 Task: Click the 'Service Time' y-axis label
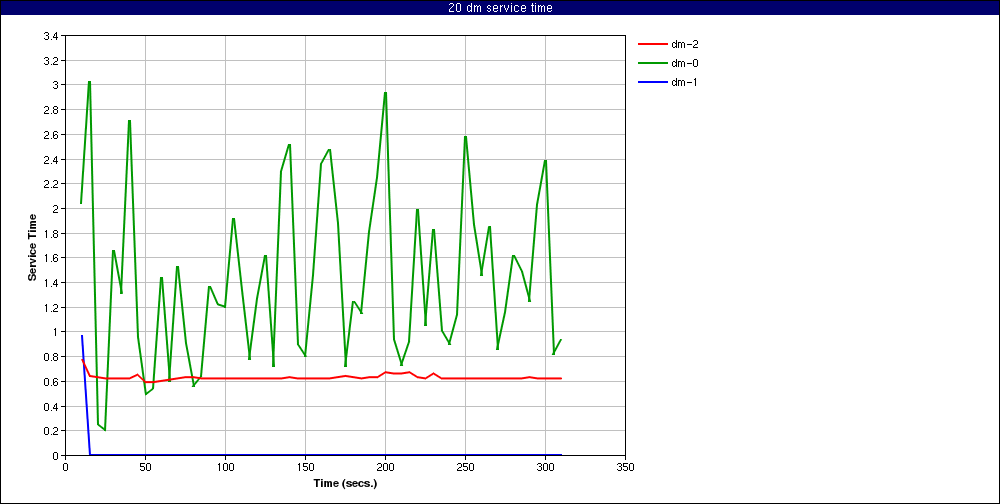tap(32, 247)
